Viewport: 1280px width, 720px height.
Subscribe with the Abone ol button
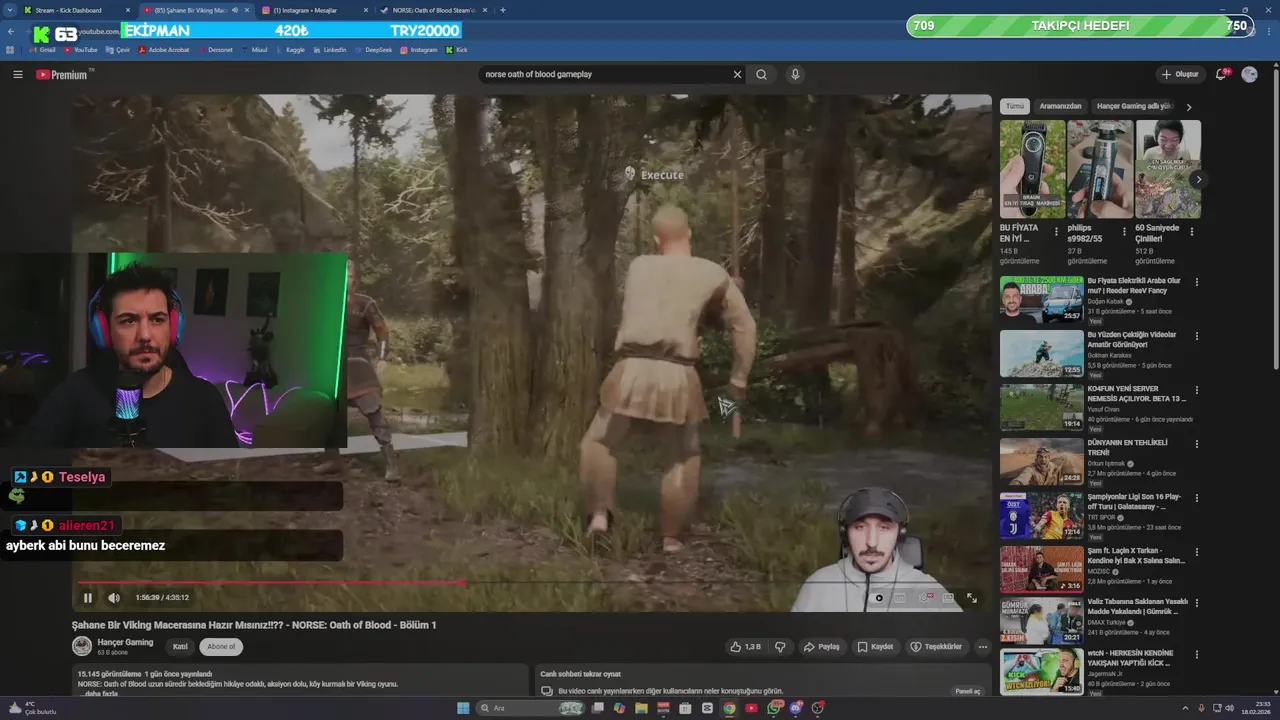(x=221, y=646)
